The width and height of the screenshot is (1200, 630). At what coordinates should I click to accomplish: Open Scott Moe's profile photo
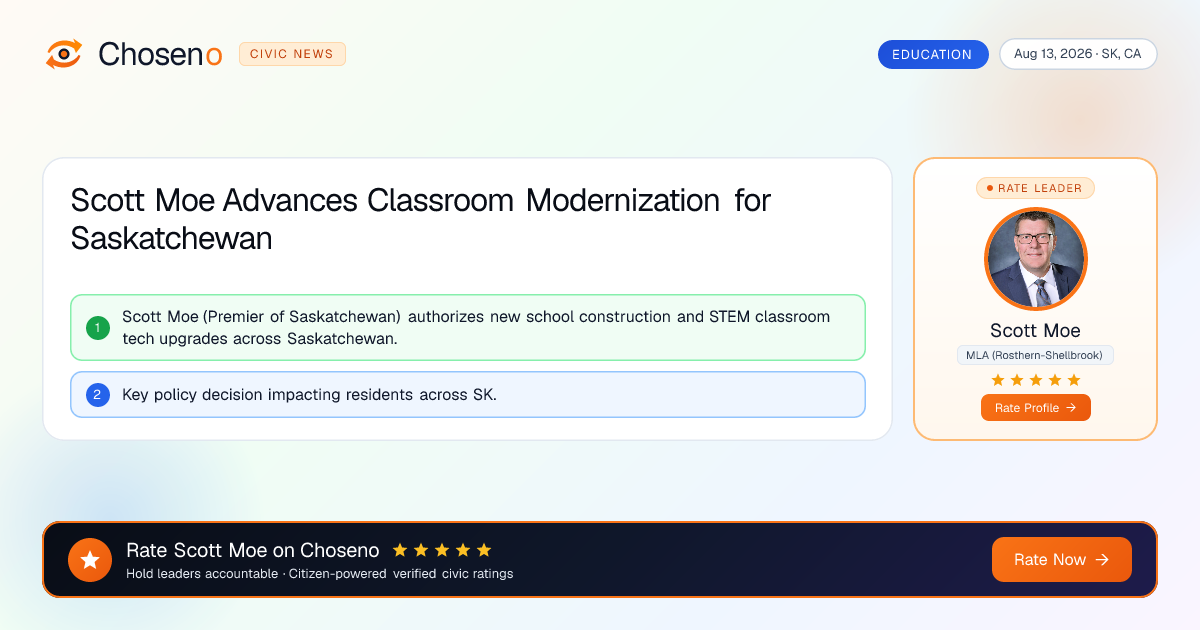point(1036,259)
